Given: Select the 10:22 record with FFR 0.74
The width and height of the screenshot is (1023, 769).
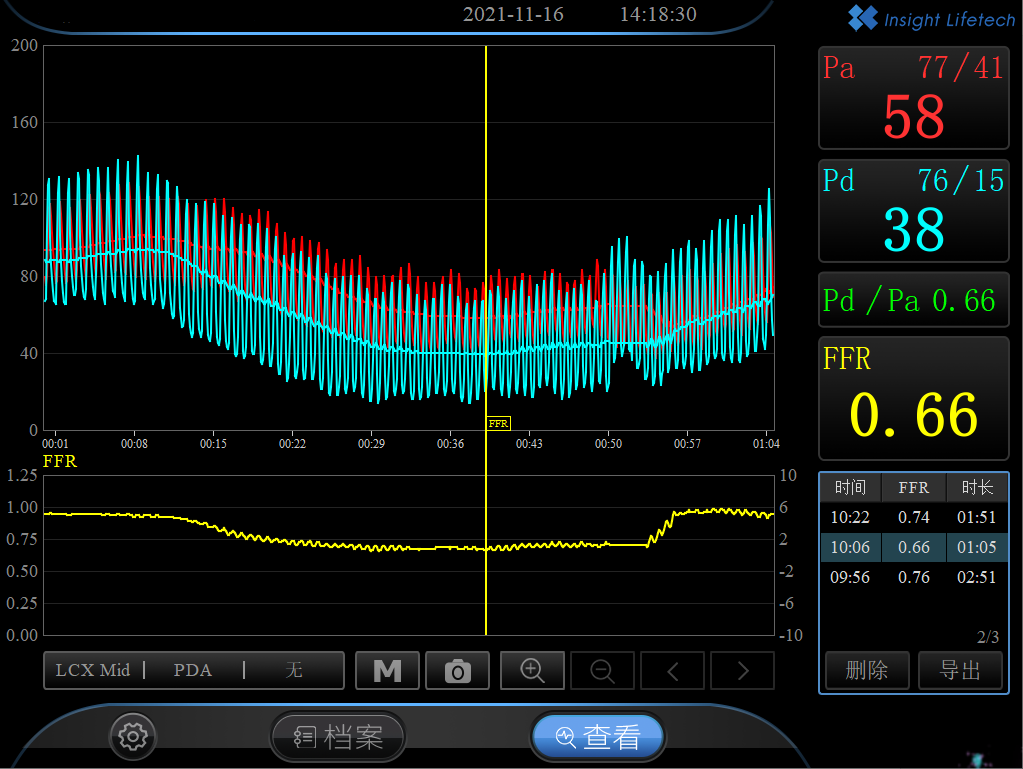Looking at the screenshot, I should coord(912,517).
